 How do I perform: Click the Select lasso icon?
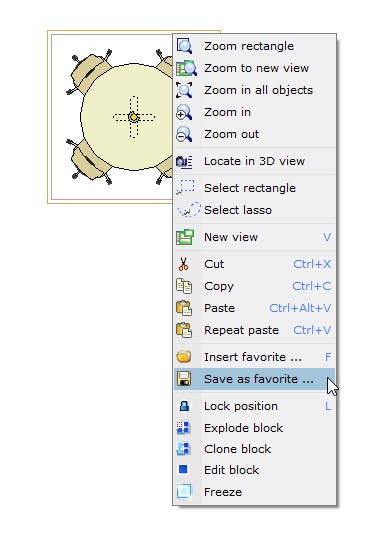tap(188, 210)
